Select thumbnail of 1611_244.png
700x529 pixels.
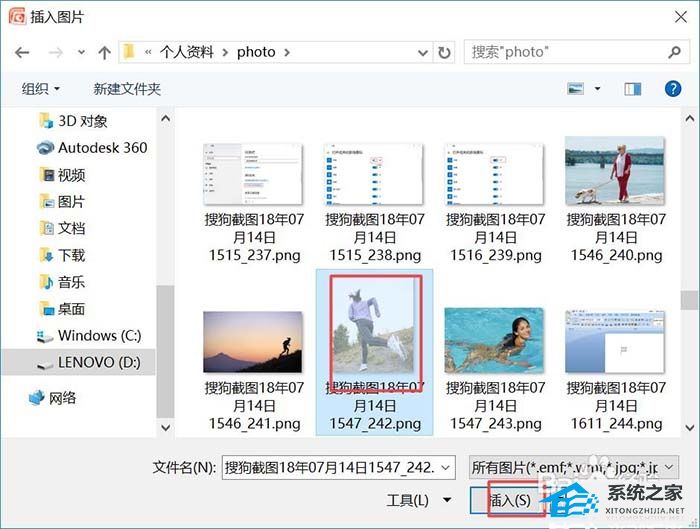[615, 342]
